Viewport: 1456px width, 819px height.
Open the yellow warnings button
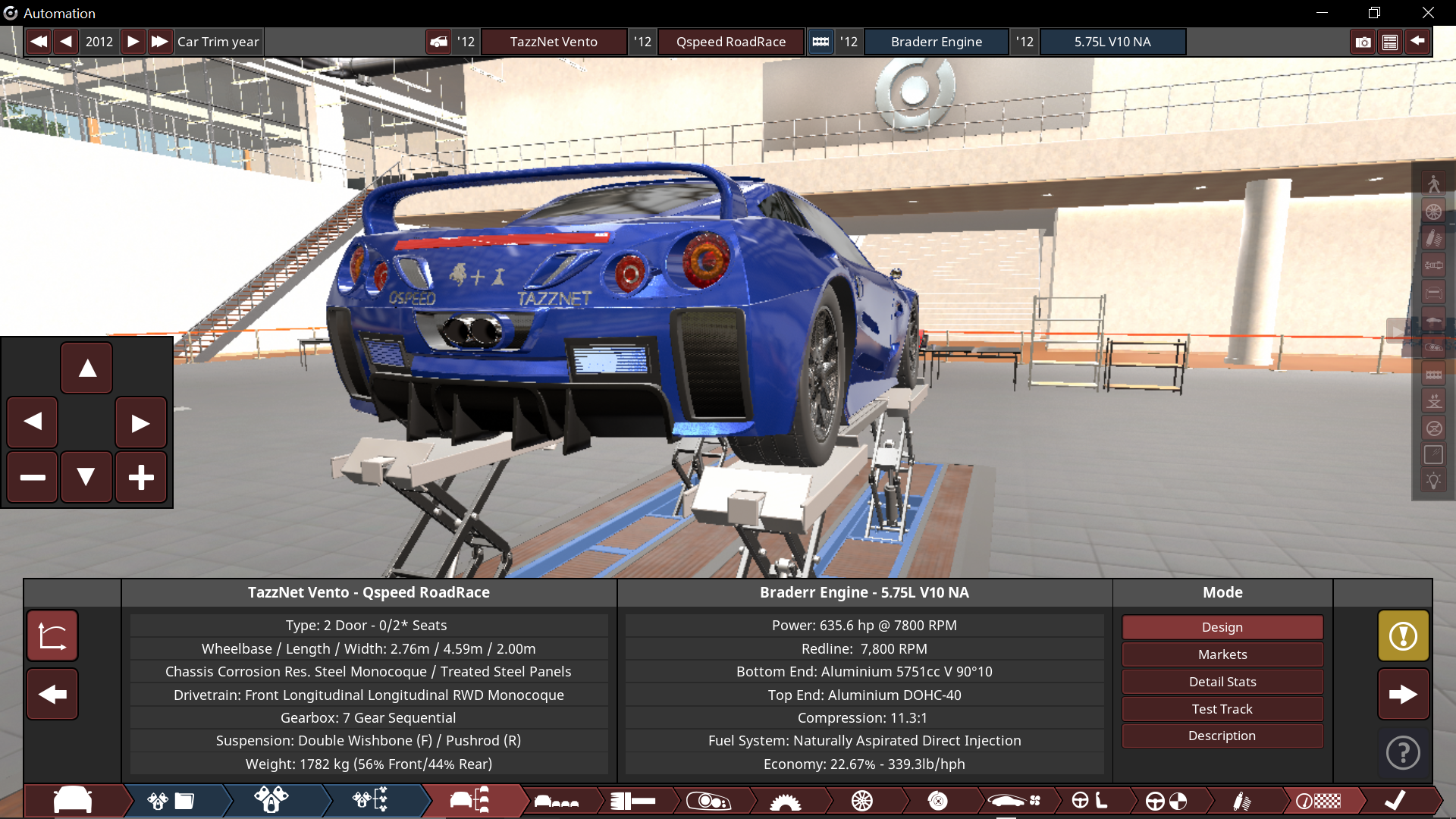click(x=1404, y=635)
